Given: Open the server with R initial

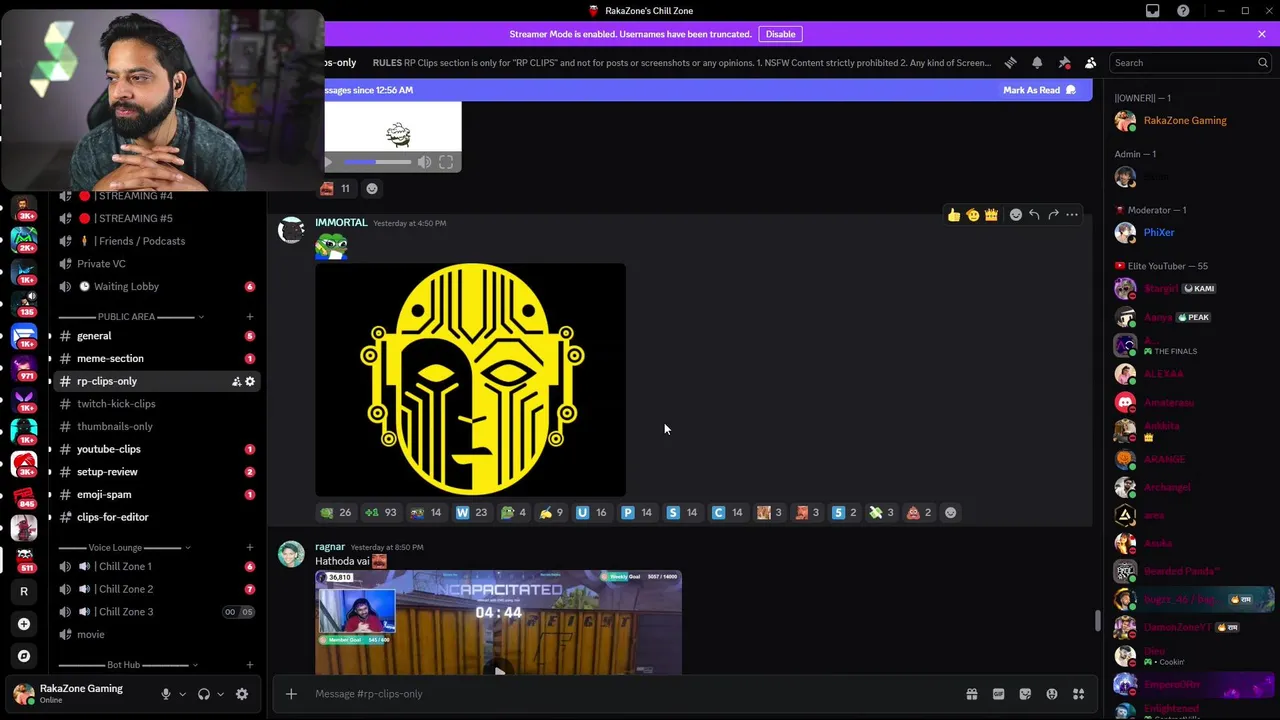Looking at the screenshot, I should [24, 591].
